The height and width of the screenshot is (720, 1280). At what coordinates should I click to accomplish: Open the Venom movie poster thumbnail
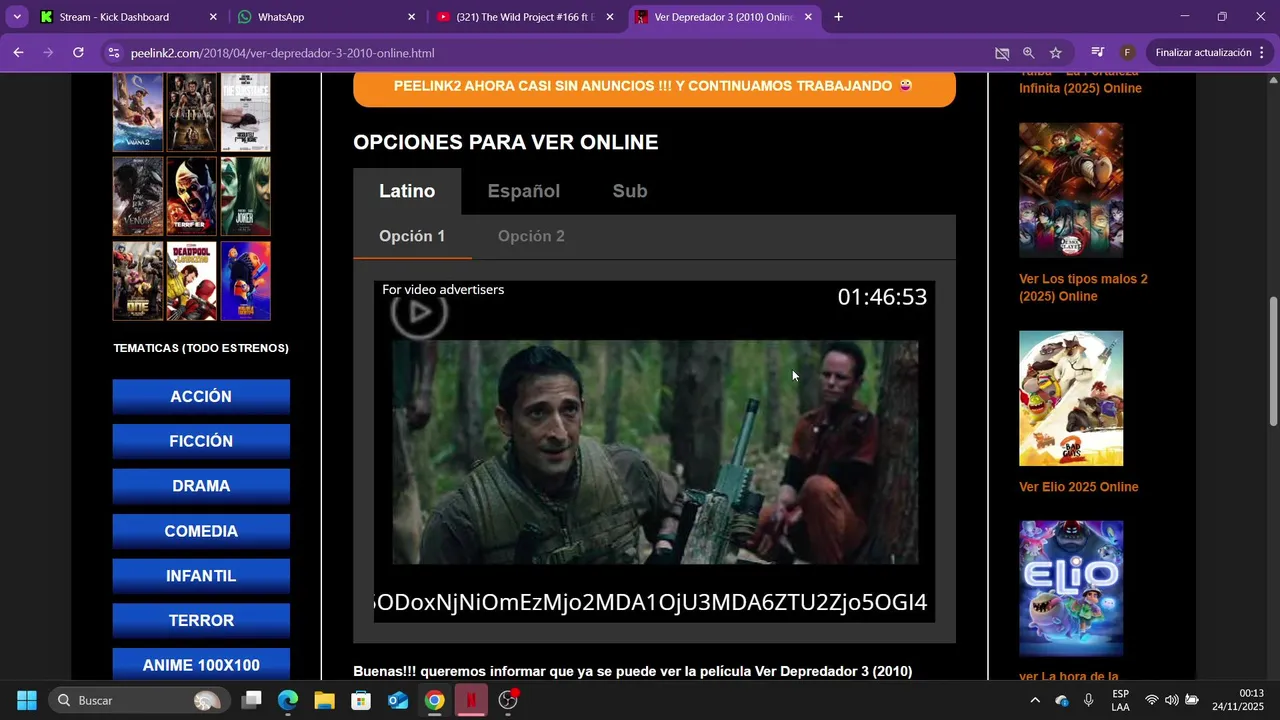point(138,196)
